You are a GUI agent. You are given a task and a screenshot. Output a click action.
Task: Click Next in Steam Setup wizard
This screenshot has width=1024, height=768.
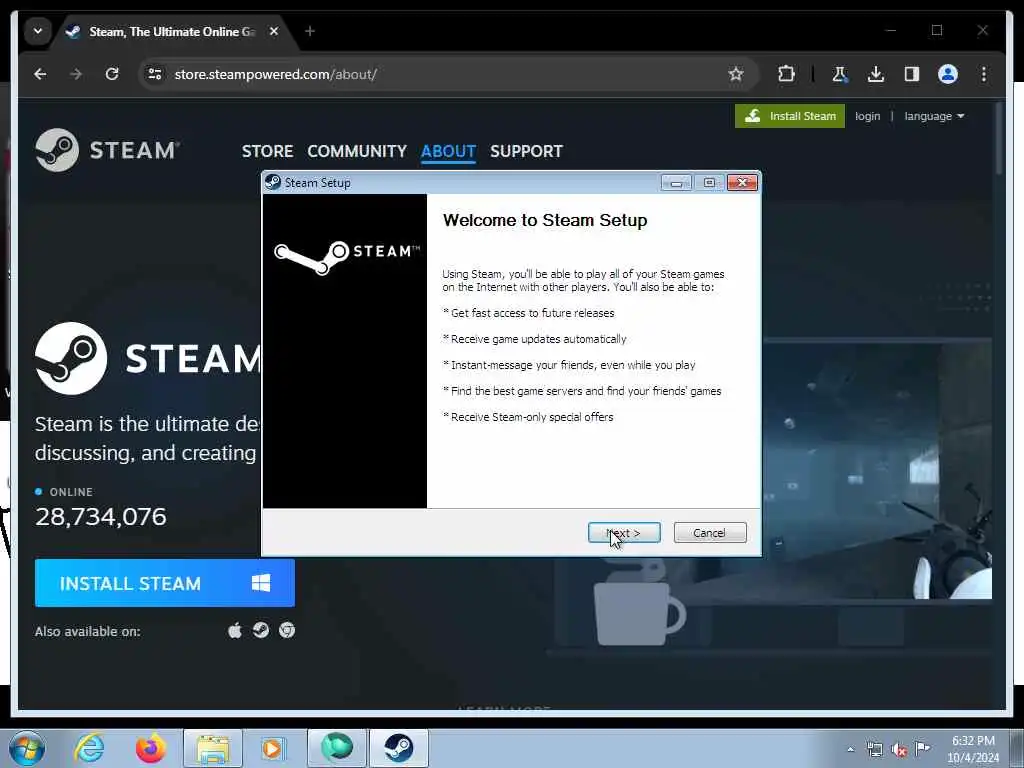(624, 533)
